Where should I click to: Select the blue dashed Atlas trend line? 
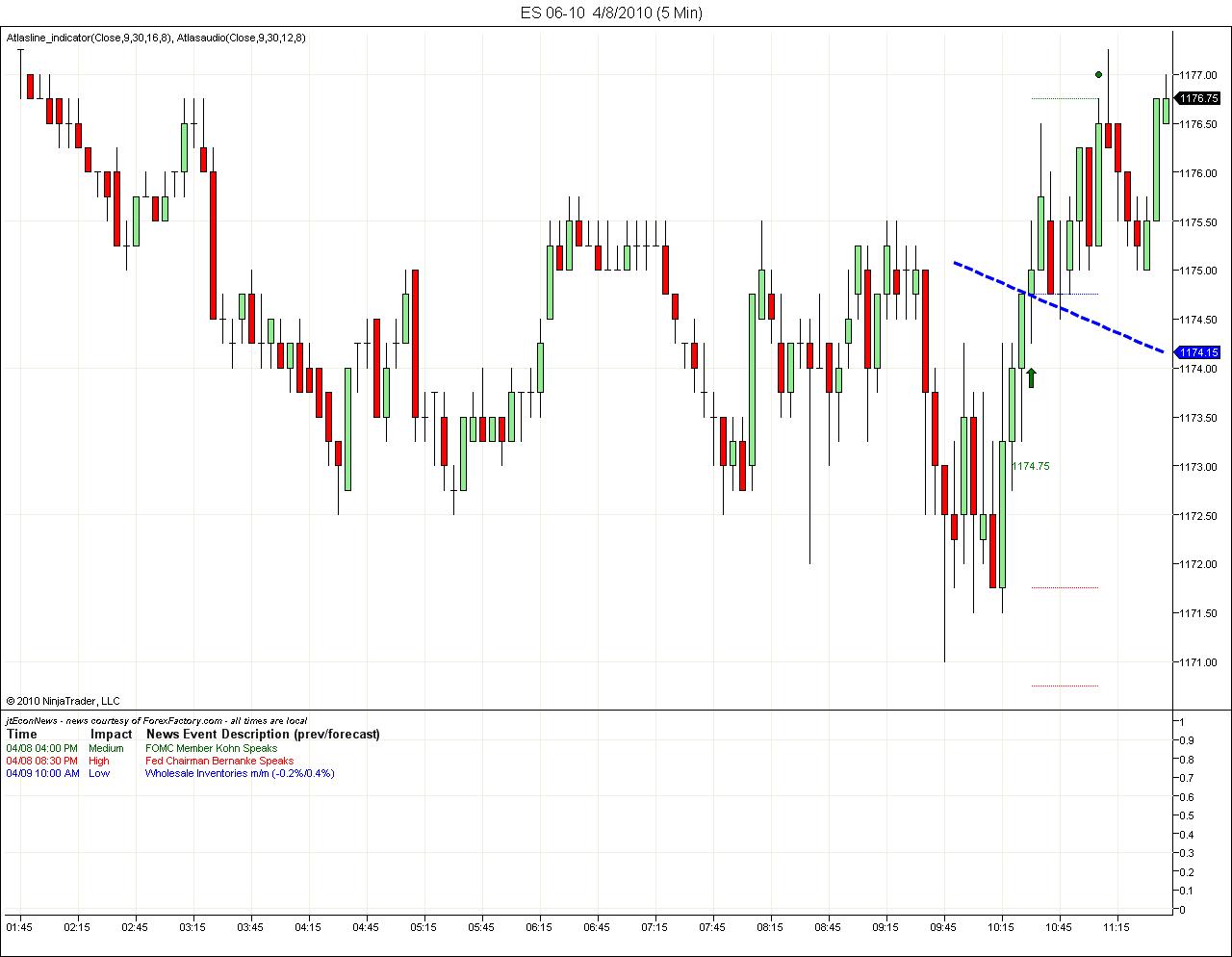click(1059, 307)
